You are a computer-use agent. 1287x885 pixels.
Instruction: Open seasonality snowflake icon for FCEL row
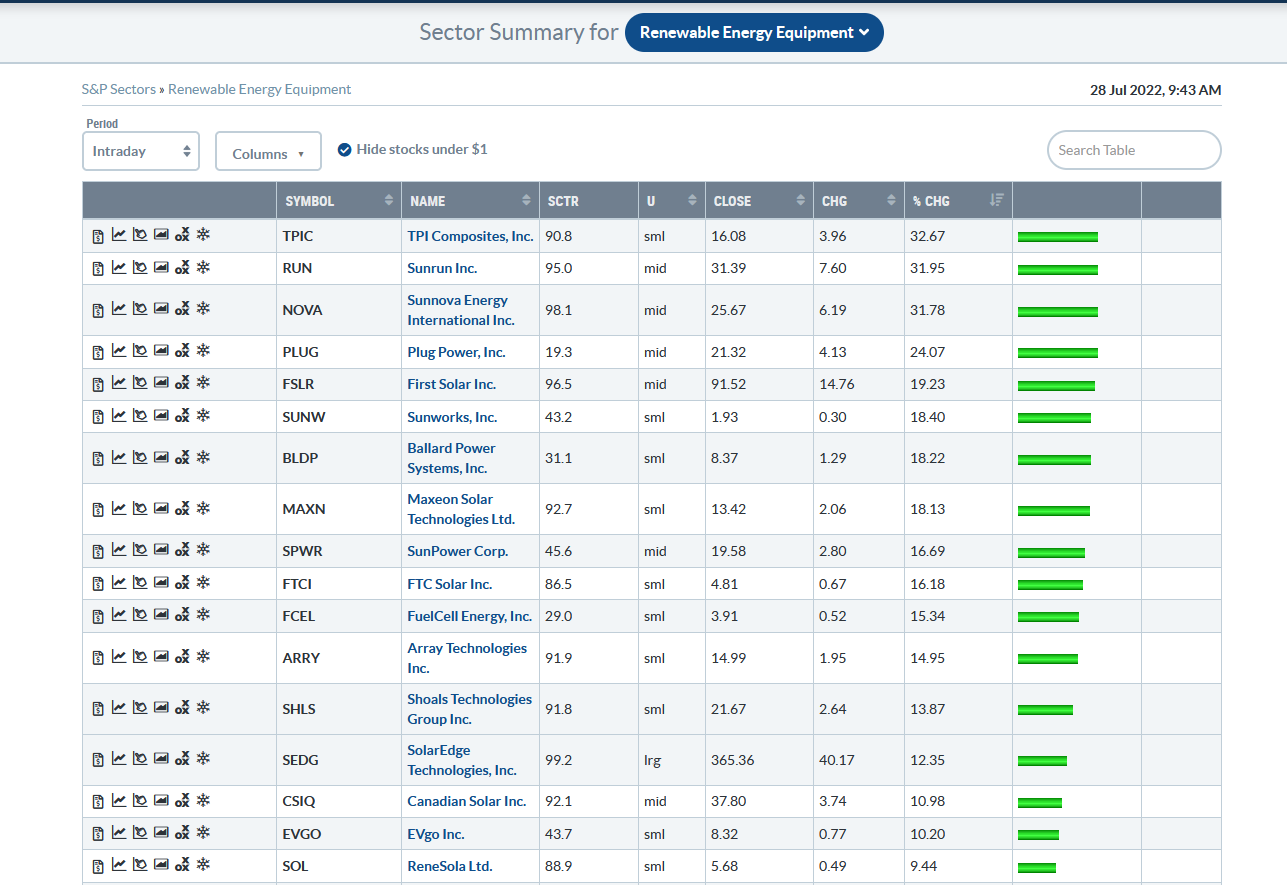click(x=203, y=615)
